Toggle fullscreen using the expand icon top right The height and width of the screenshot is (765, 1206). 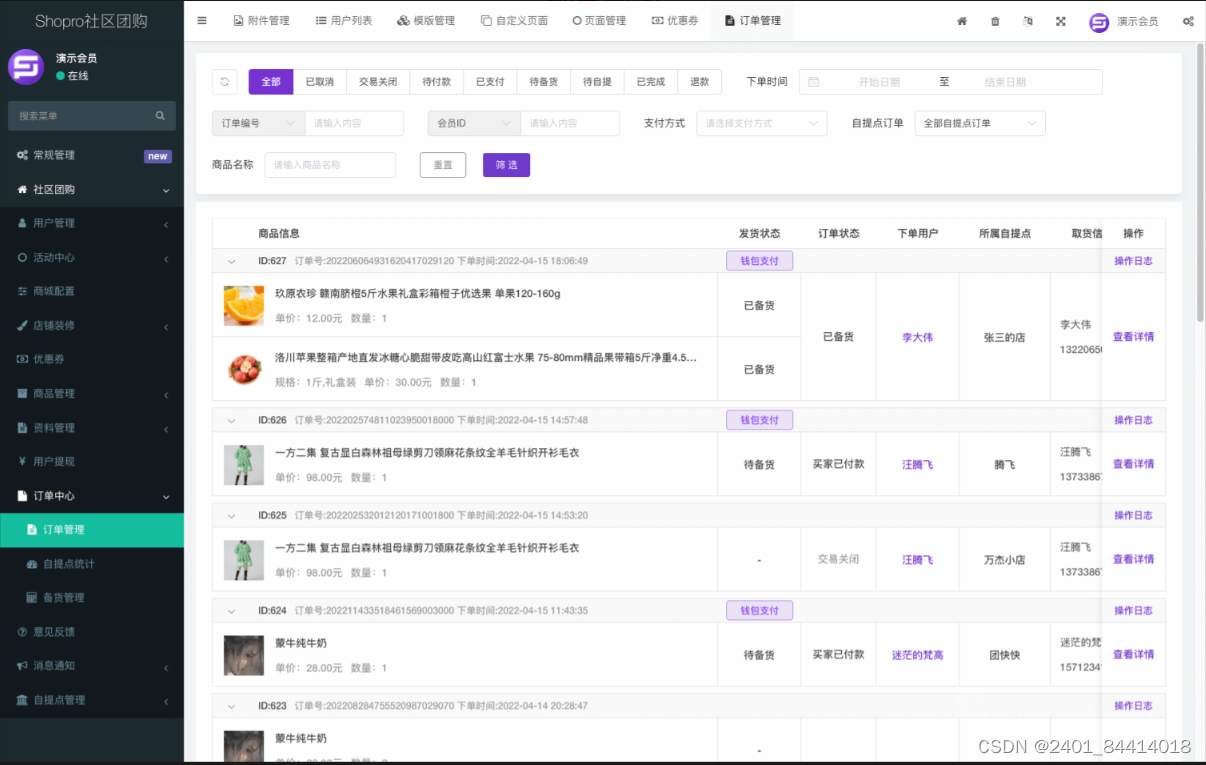pos(1060,21)
